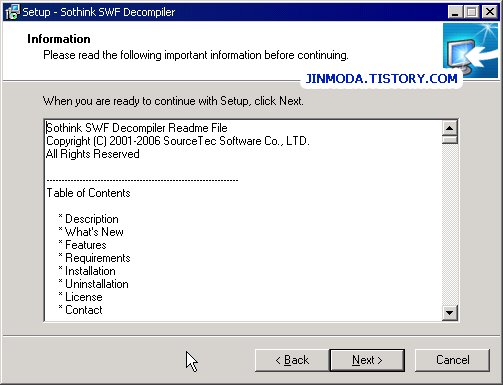The image size is (503, 385).
Task: Click the '* Description' entry
Action: [88, 219]
